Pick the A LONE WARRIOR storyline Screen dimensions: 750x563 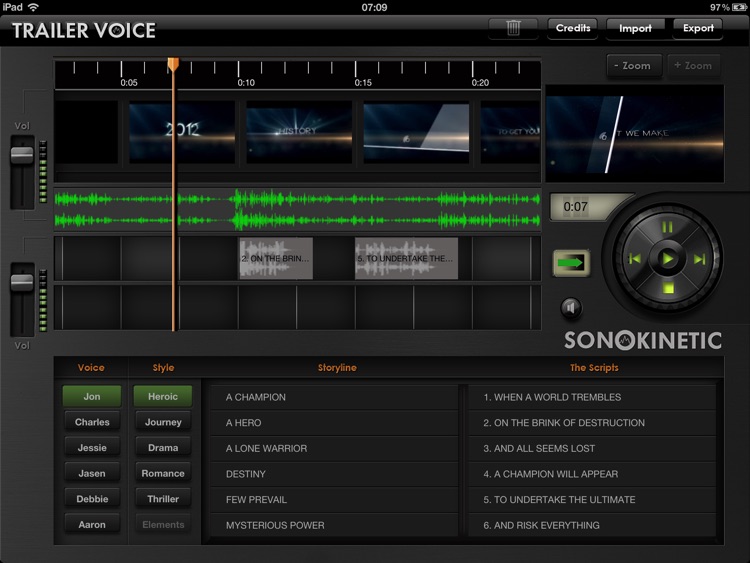(334, 449)
